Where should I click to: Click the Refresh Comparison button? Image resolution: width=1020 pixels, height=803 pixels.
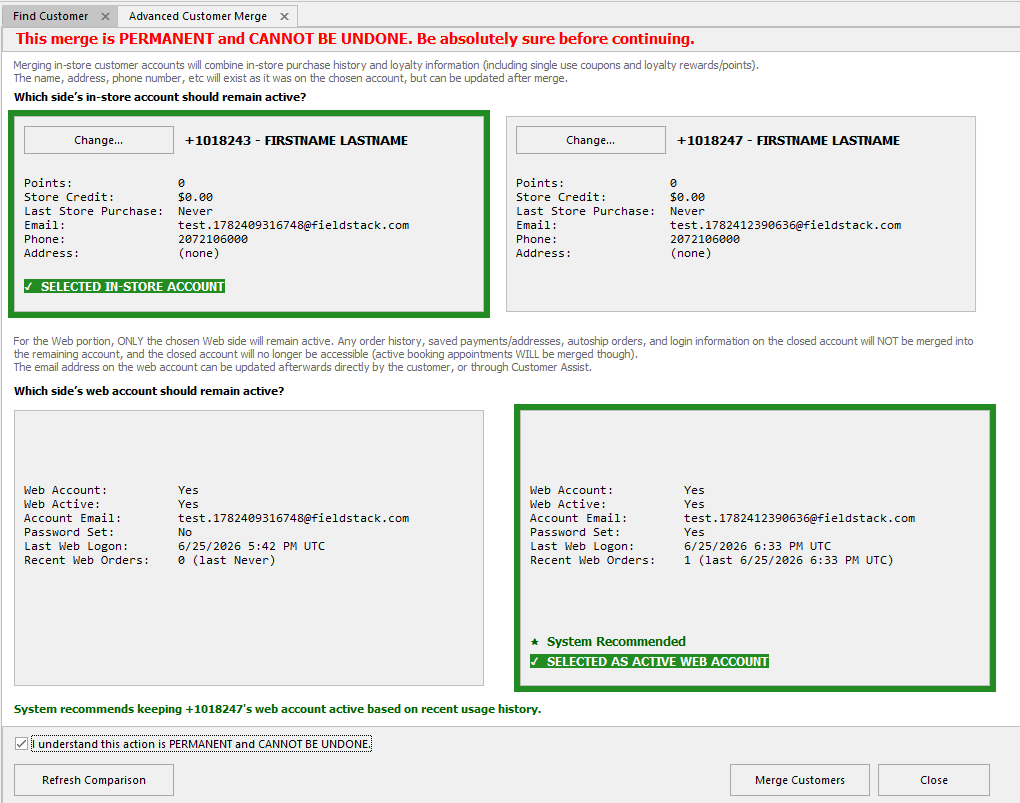point(94,780)
